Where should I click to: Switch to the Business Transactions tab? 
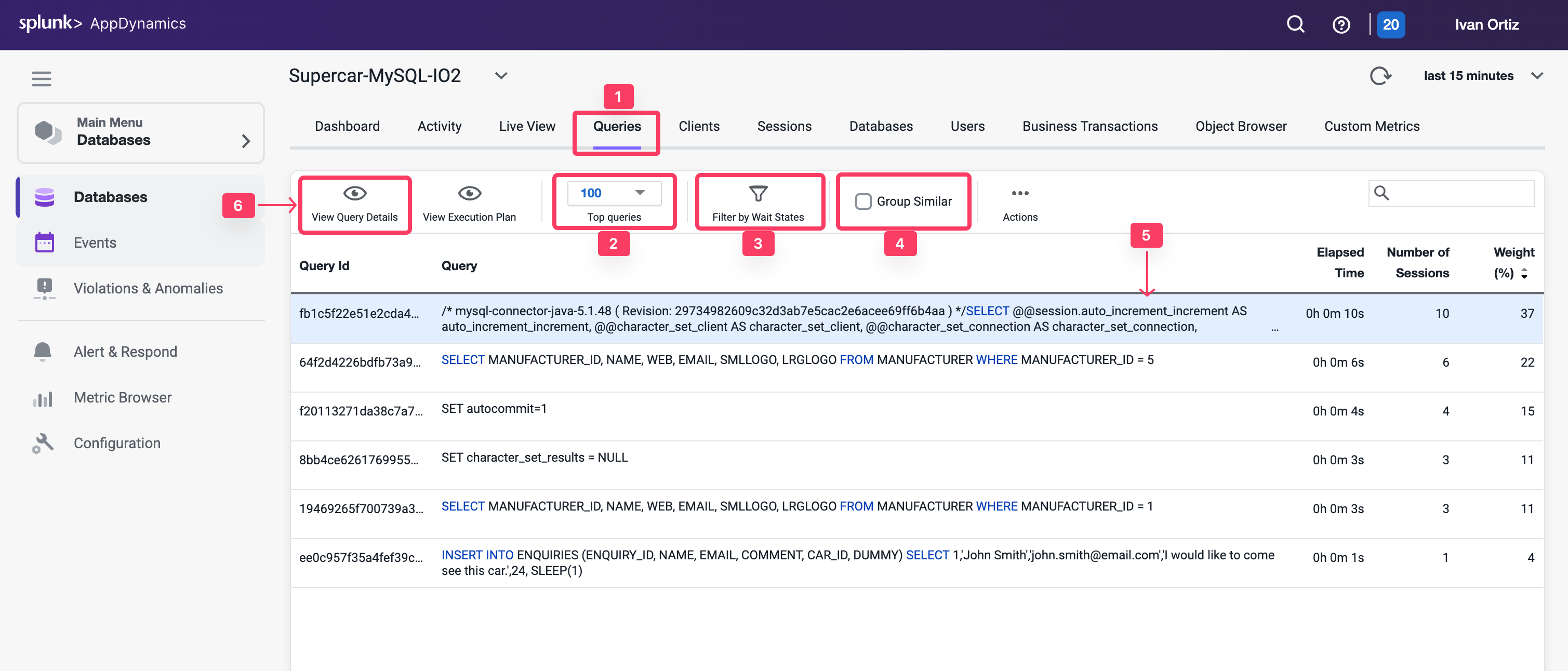pos(1089,126)
